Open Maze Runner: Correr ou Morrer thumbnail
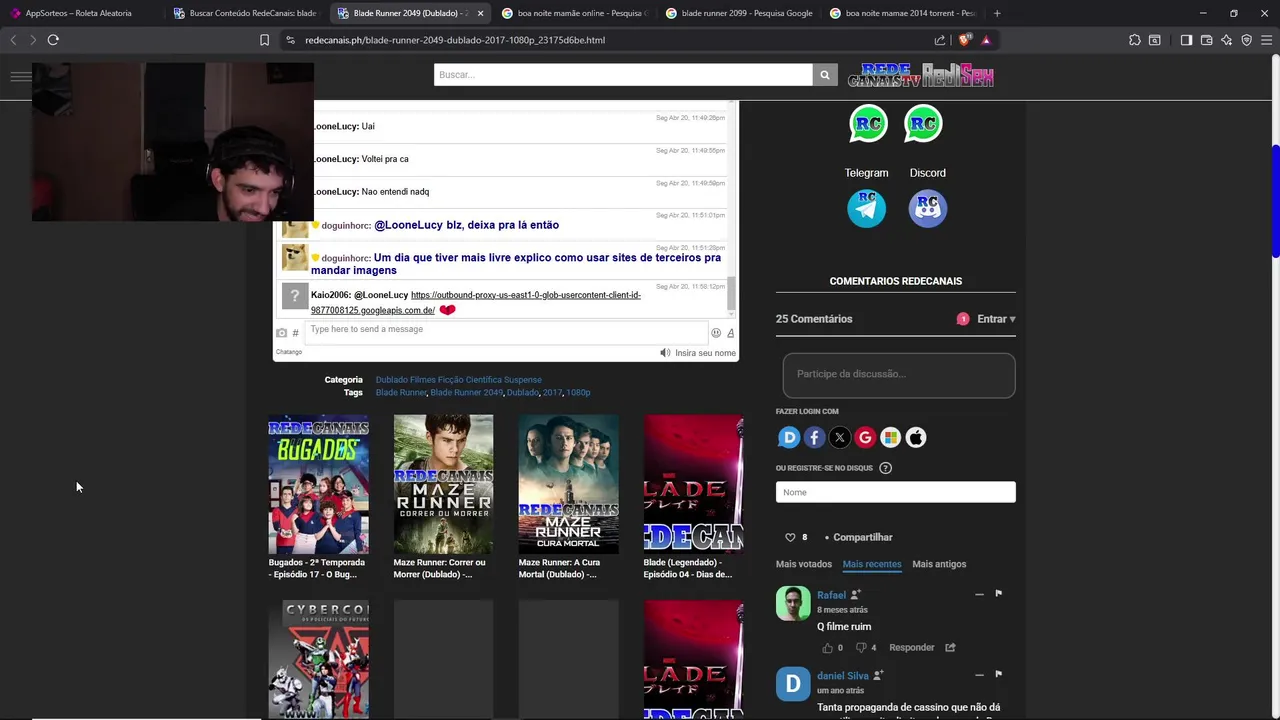 click(x=443, y=485)
